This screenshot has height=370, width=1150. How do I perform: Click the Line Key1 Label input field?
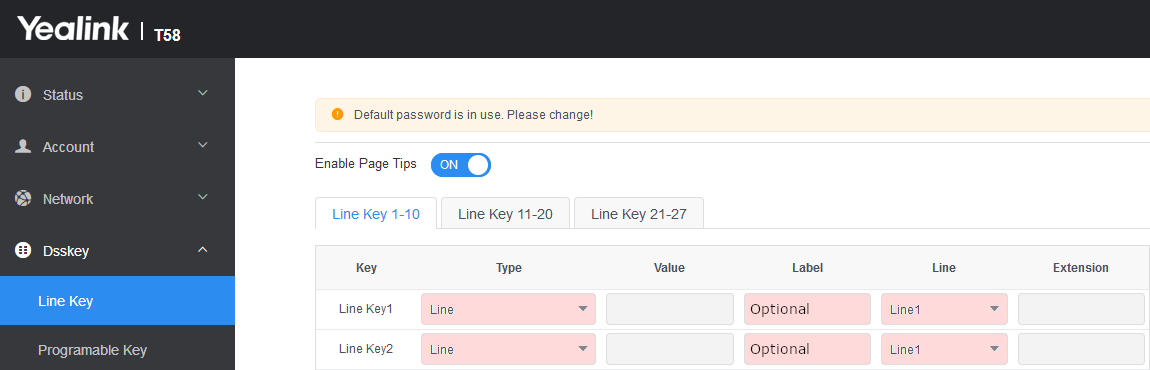[807, 309]
